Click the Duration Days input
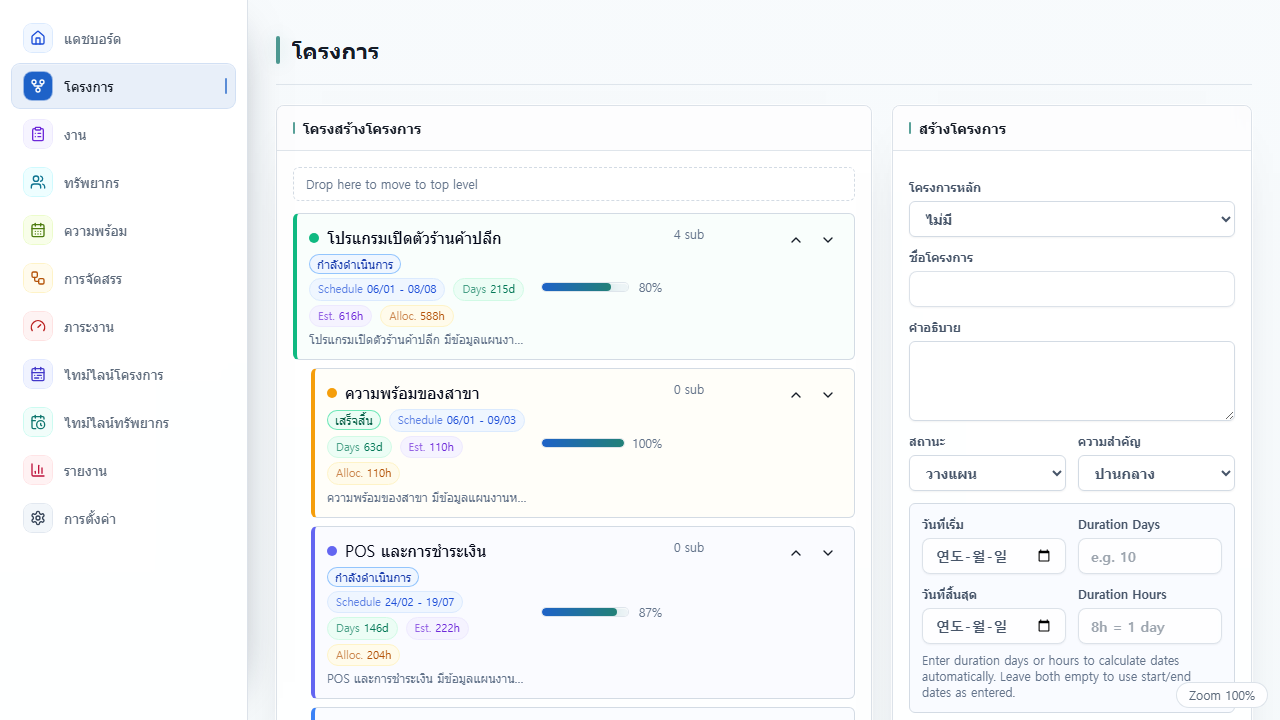The image size is (1280, 720). 1150,557
